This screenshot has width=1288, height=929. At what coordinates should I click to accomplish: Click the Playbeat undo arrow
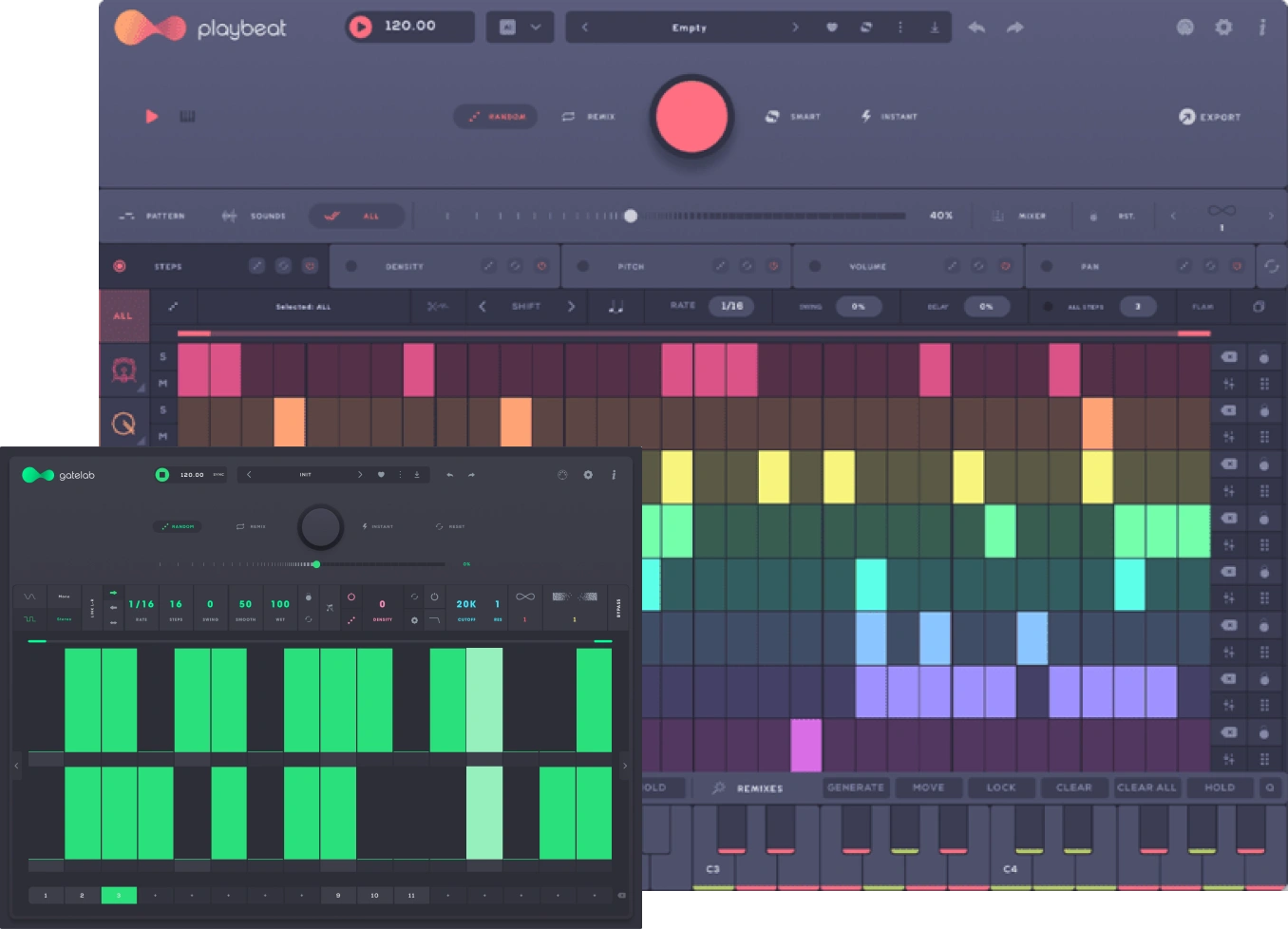point(976,28)
